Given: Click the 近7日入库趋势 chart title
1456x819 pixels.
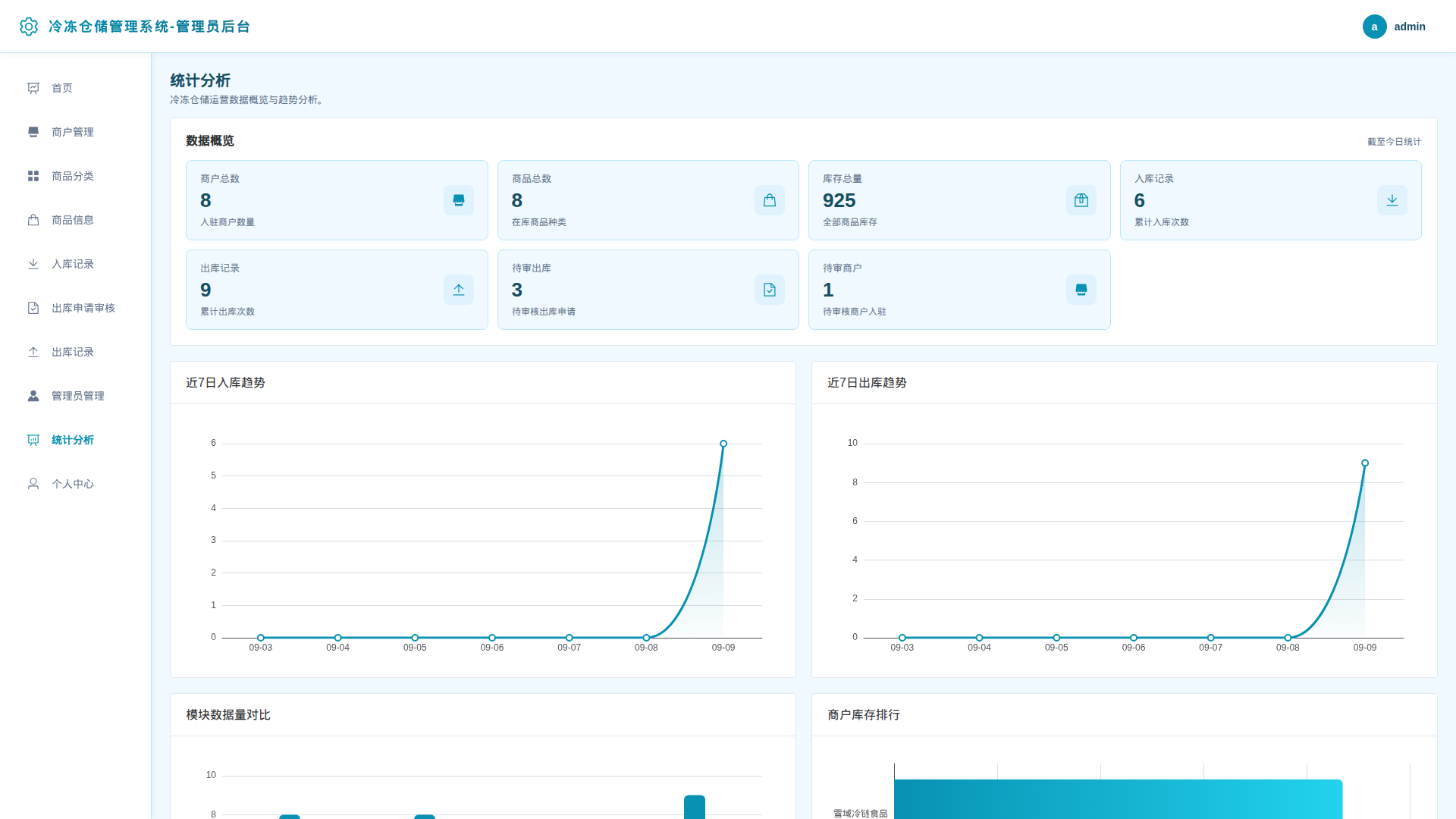Looking at the screenshot, I should 225,383.
